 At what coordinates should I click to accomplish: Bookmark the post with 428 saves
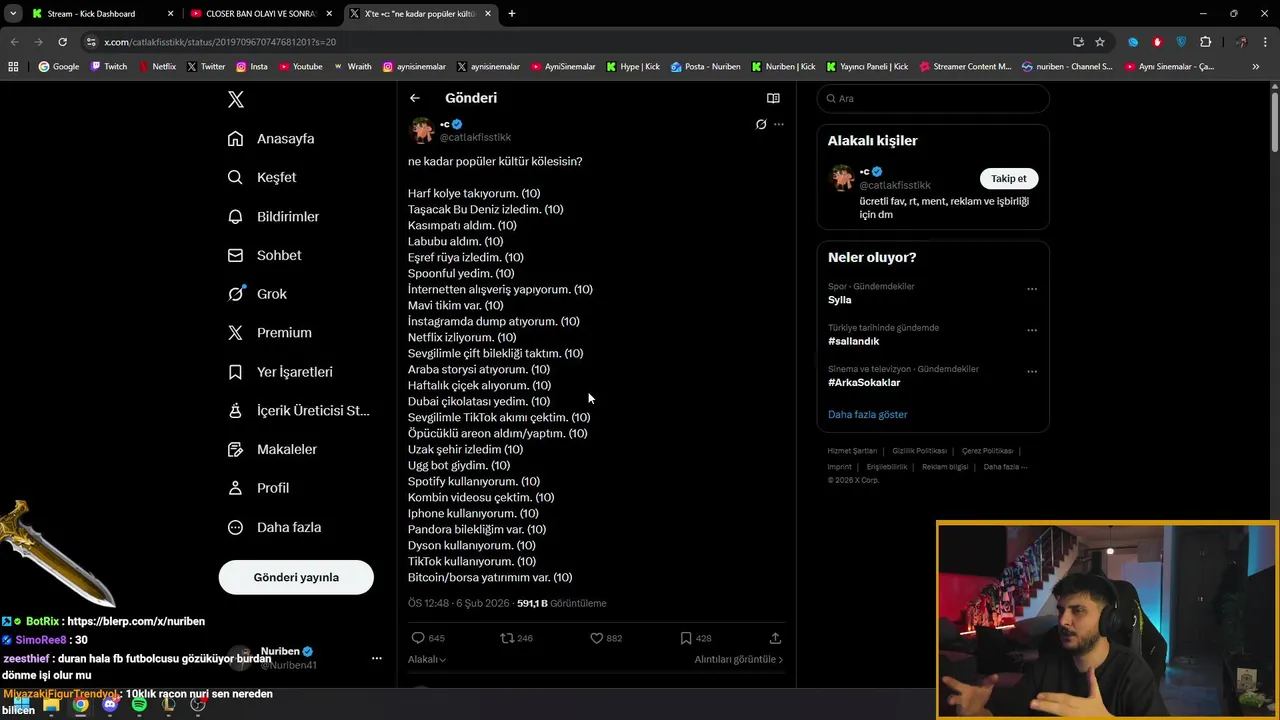click(685, 638)
